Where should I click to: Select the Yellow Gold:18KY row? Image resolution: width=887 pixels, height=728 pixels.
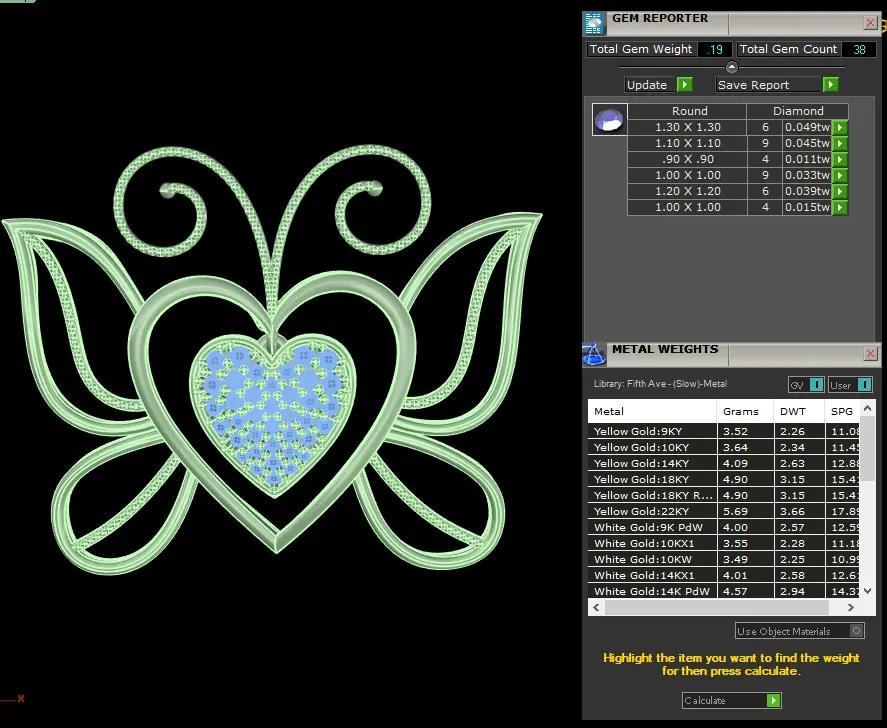724,479
